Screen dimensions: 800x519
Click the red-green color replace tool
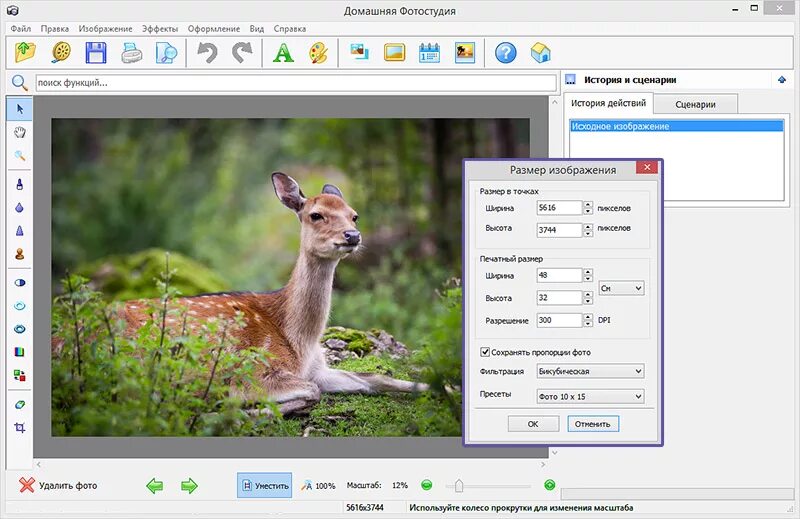[20, 376]
